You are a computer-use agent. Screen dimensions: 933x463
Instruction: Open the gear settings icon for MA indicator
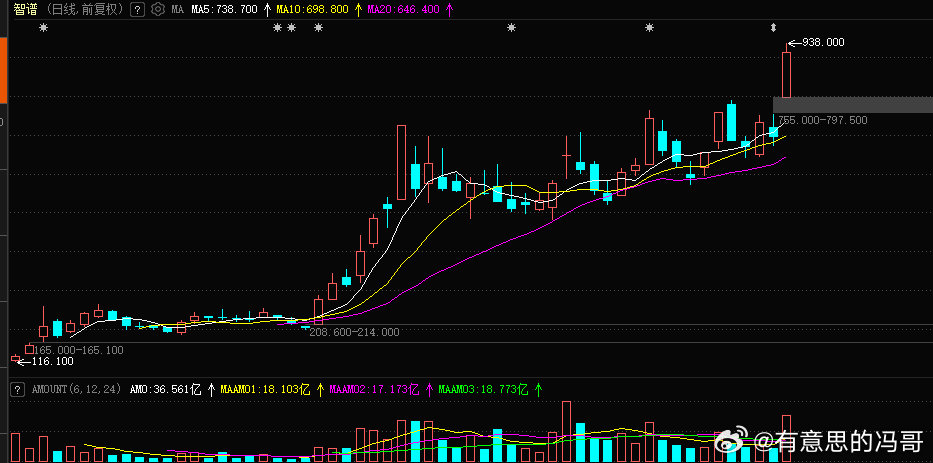point(157,9)
